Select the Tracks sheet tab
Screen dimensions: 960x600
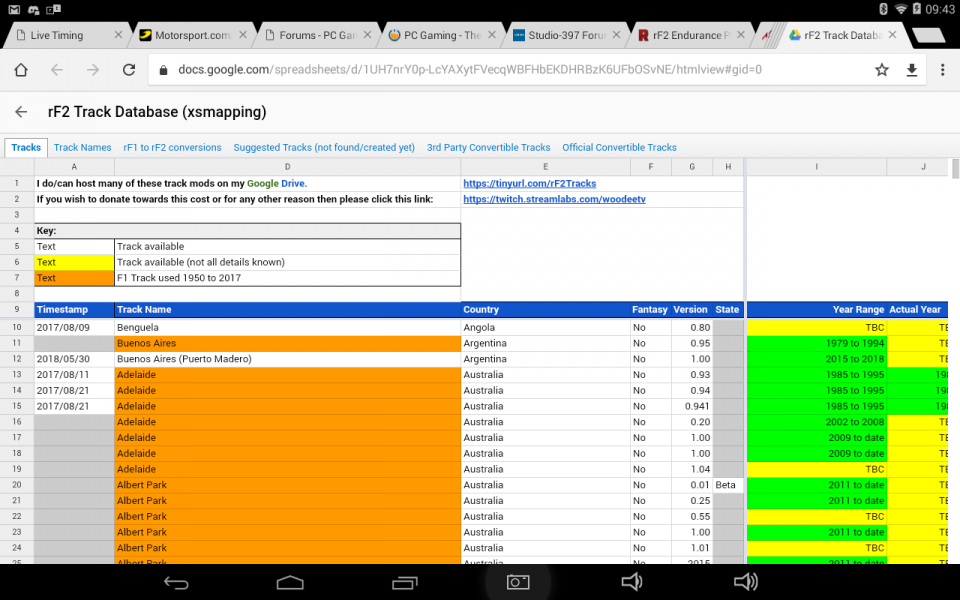tap(26, 148)
